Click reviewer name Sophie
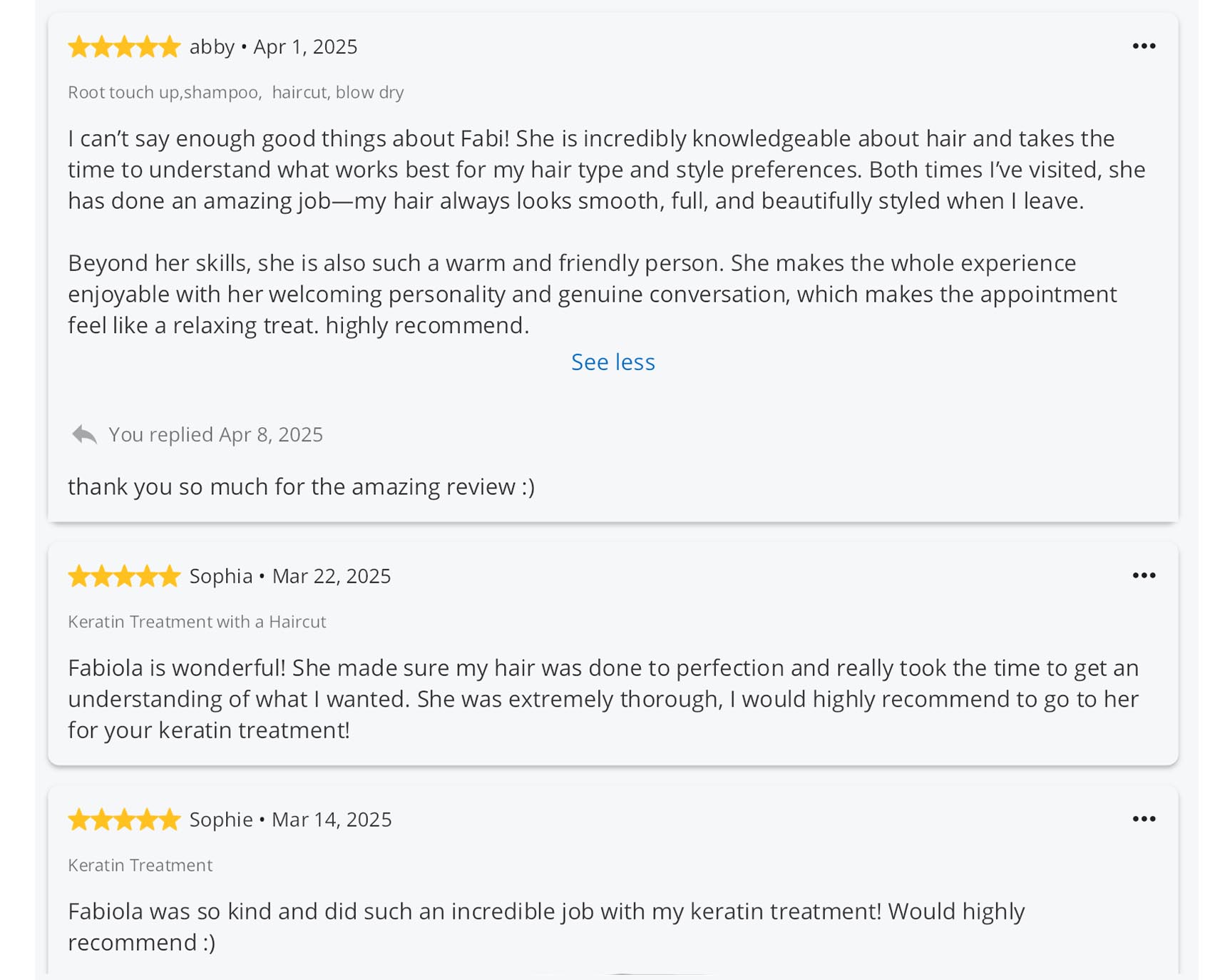The image size is (1225, 980). point(221,820)
